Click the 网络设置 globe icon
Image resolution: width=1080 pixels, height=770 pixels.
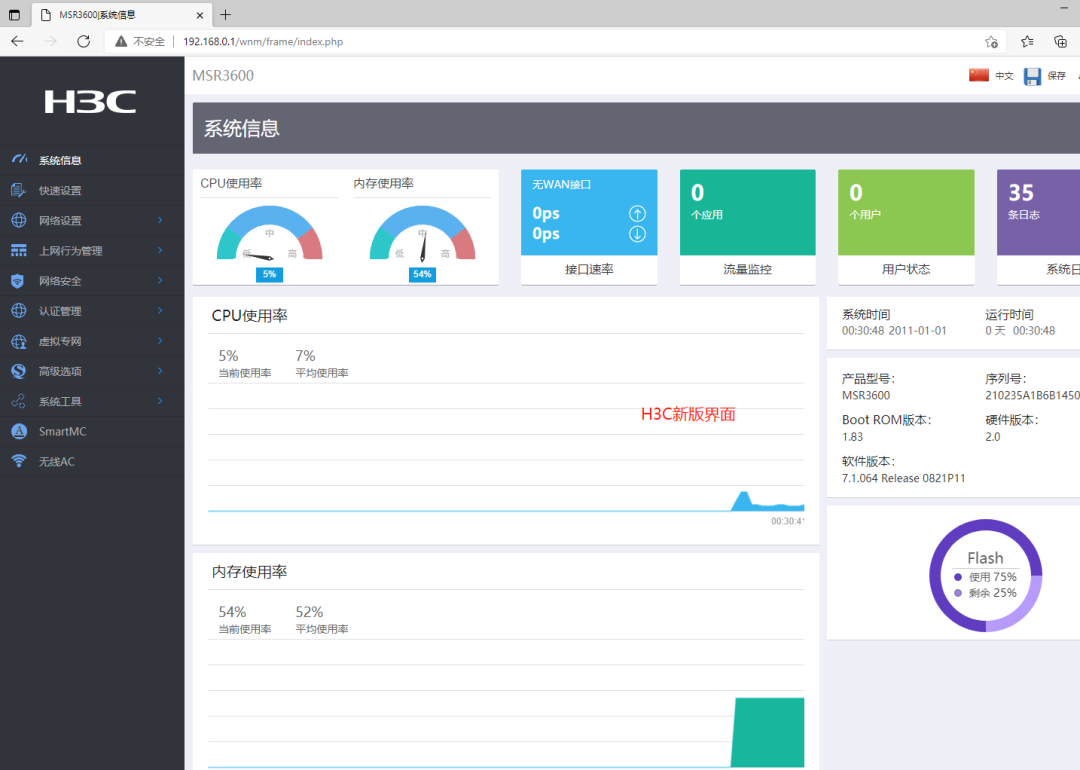click(19, 220)
